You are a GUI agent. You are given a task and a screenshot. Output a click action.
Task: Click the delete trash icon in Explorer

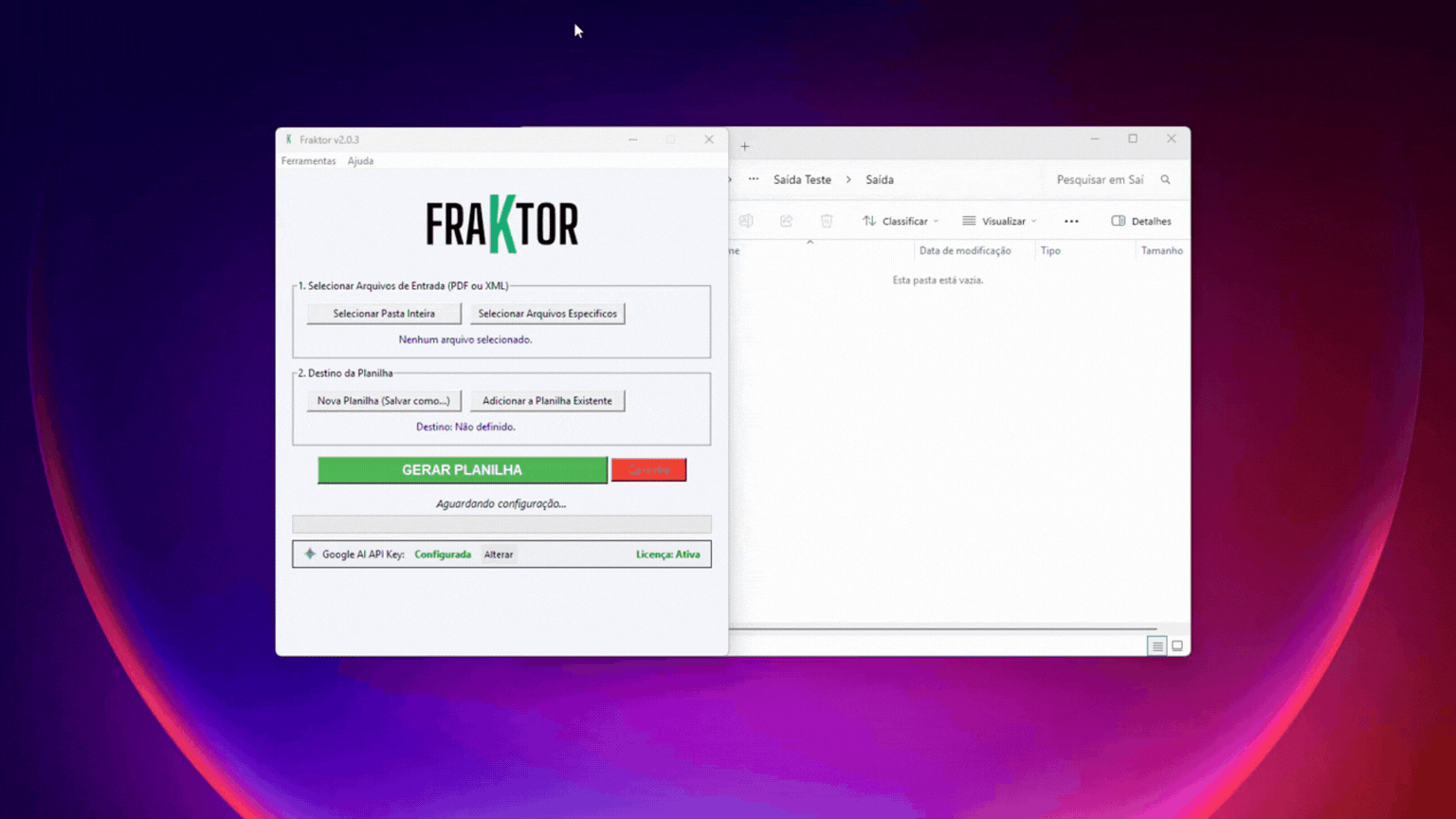pos(827,220)
